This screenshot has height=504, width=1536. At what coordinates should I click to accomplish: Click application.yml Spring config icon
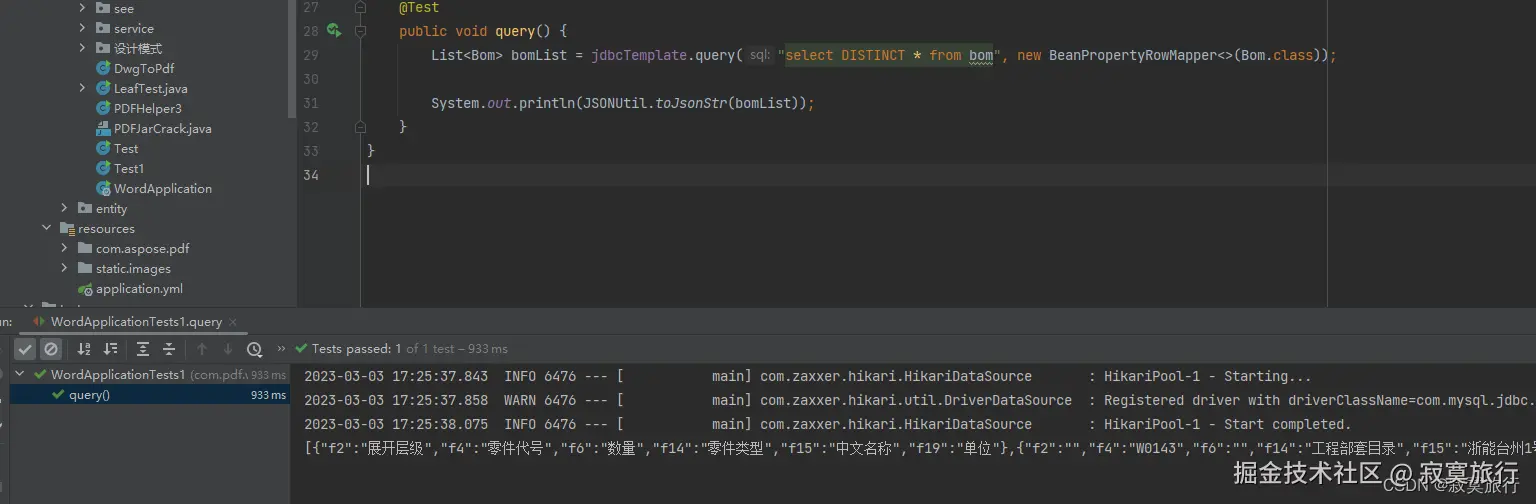[85, 288]
